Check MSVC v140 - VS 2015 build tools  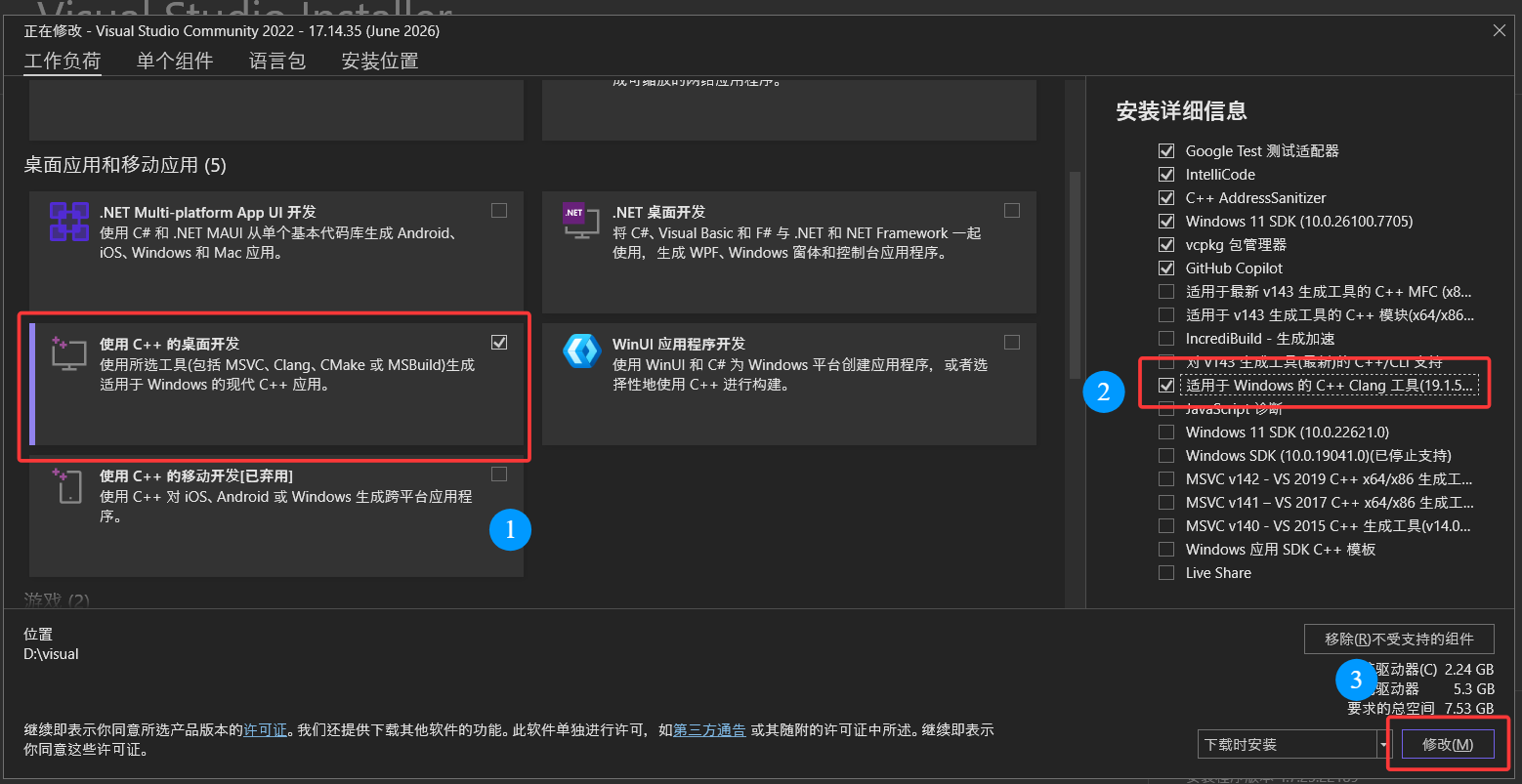pyautogui.click(x=1165, y=526)
